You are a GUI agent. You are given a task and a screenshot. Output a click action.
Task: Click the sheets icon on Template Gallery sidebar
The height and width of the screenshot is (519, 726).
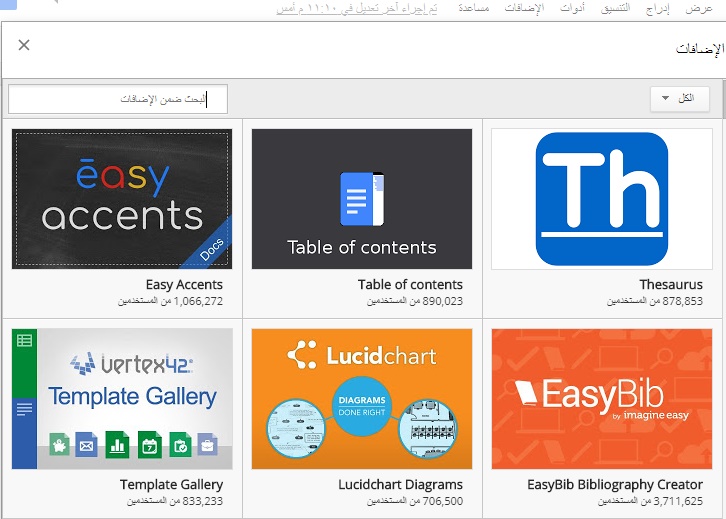tap(24, 341)
